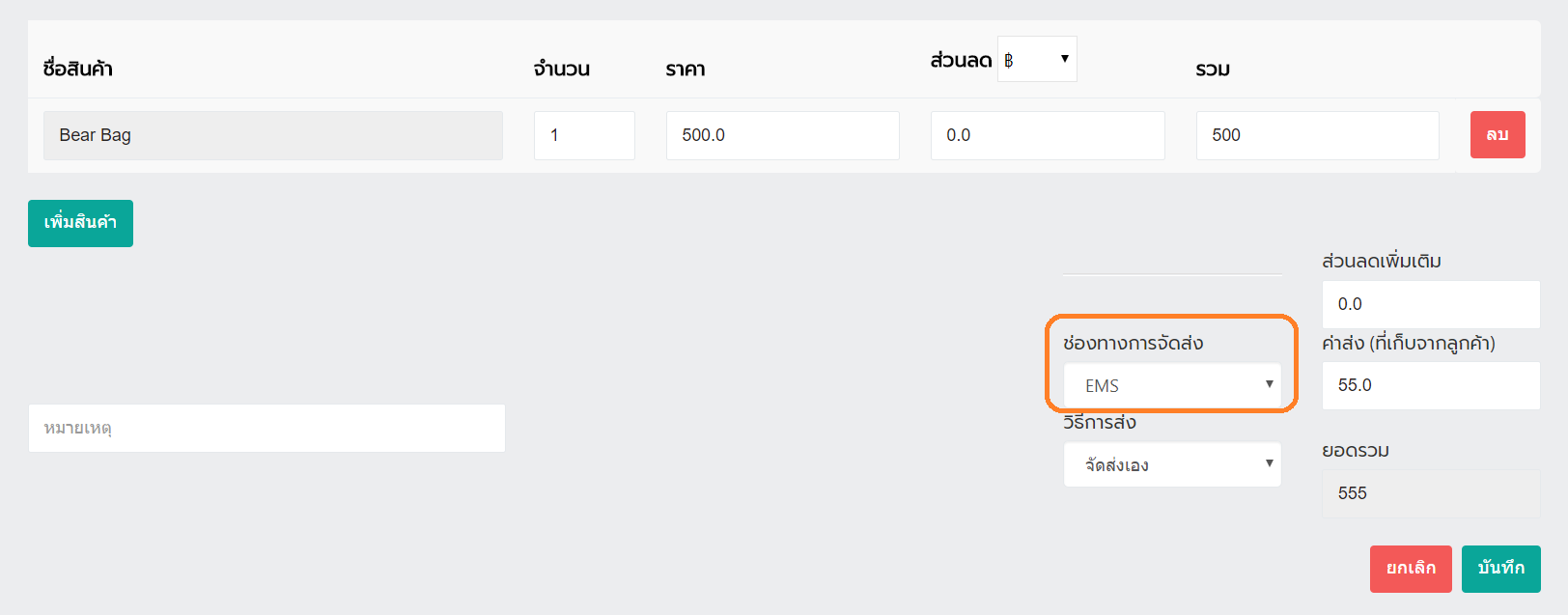Click the ชื่อสินค้า column header
Image resolution: width=1568 pixels, height=615 pixels.
78,69
